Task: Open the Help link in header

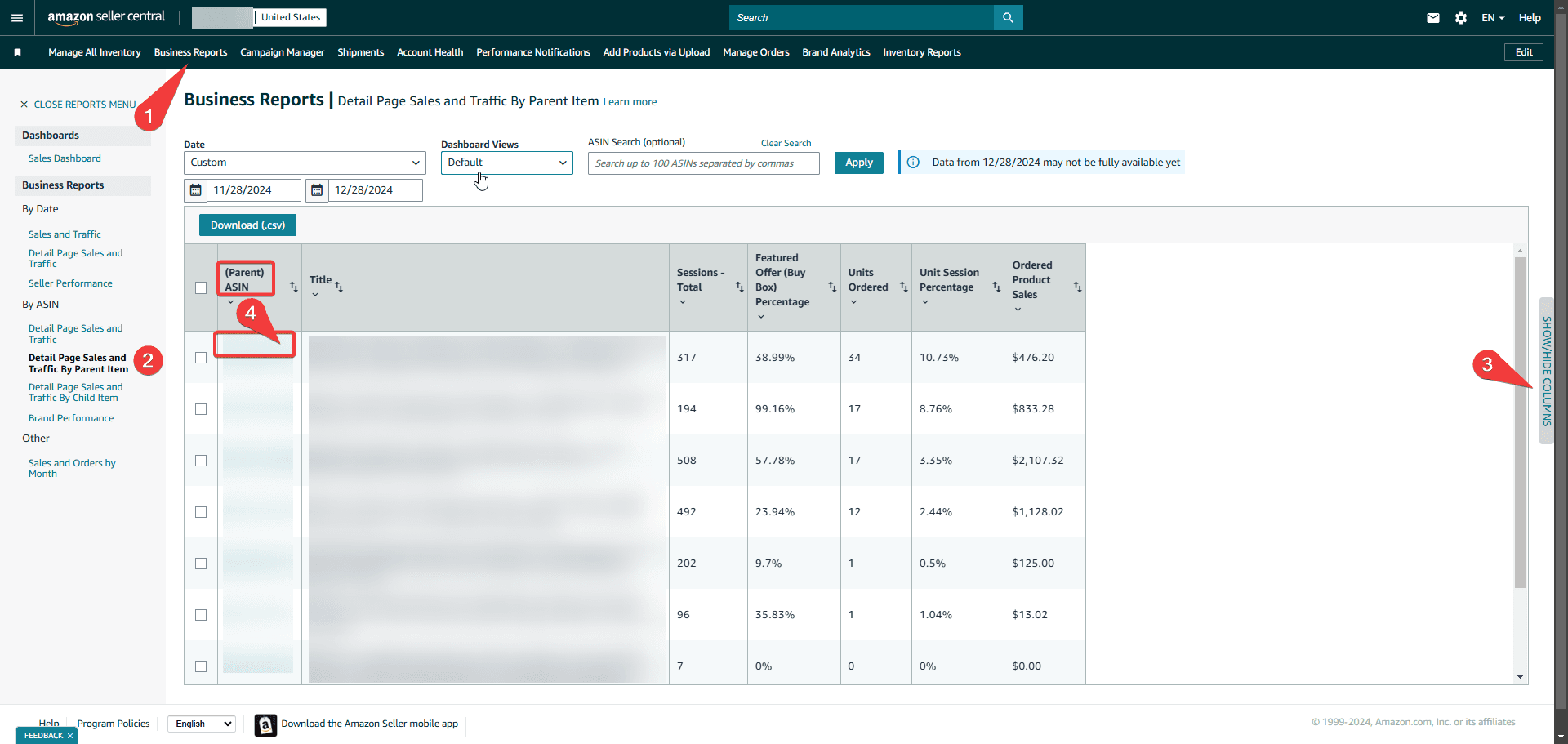Action: 1530,17
